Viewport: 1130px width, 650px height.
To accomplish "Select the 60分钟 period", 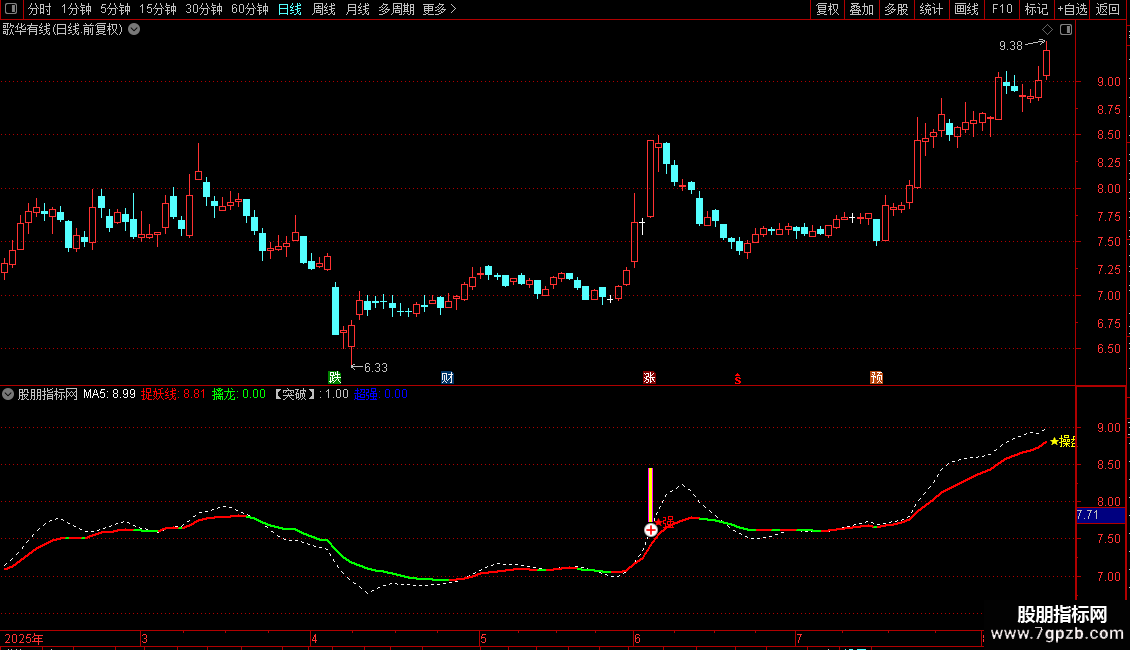I will point(250,9).
